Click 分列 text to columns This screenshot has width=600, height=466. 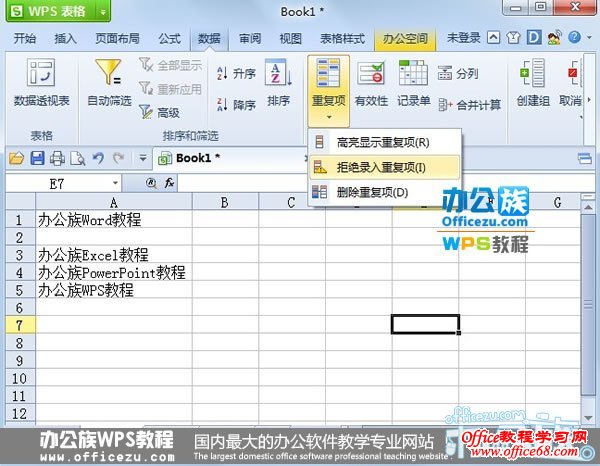pos(458,73)
